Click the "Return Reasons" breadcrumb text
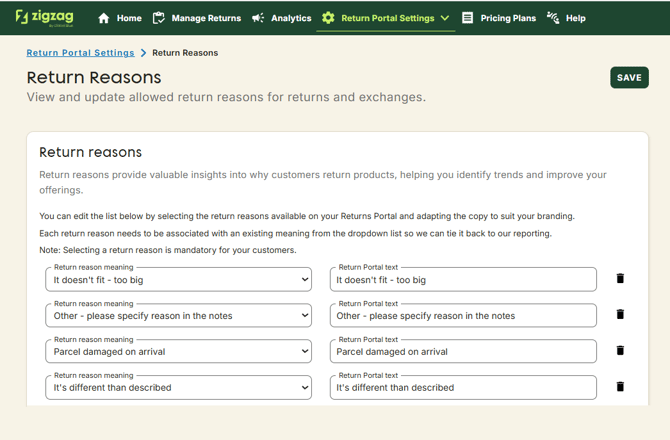This screenshot has height=440, width=670. [x=185, y=53]
